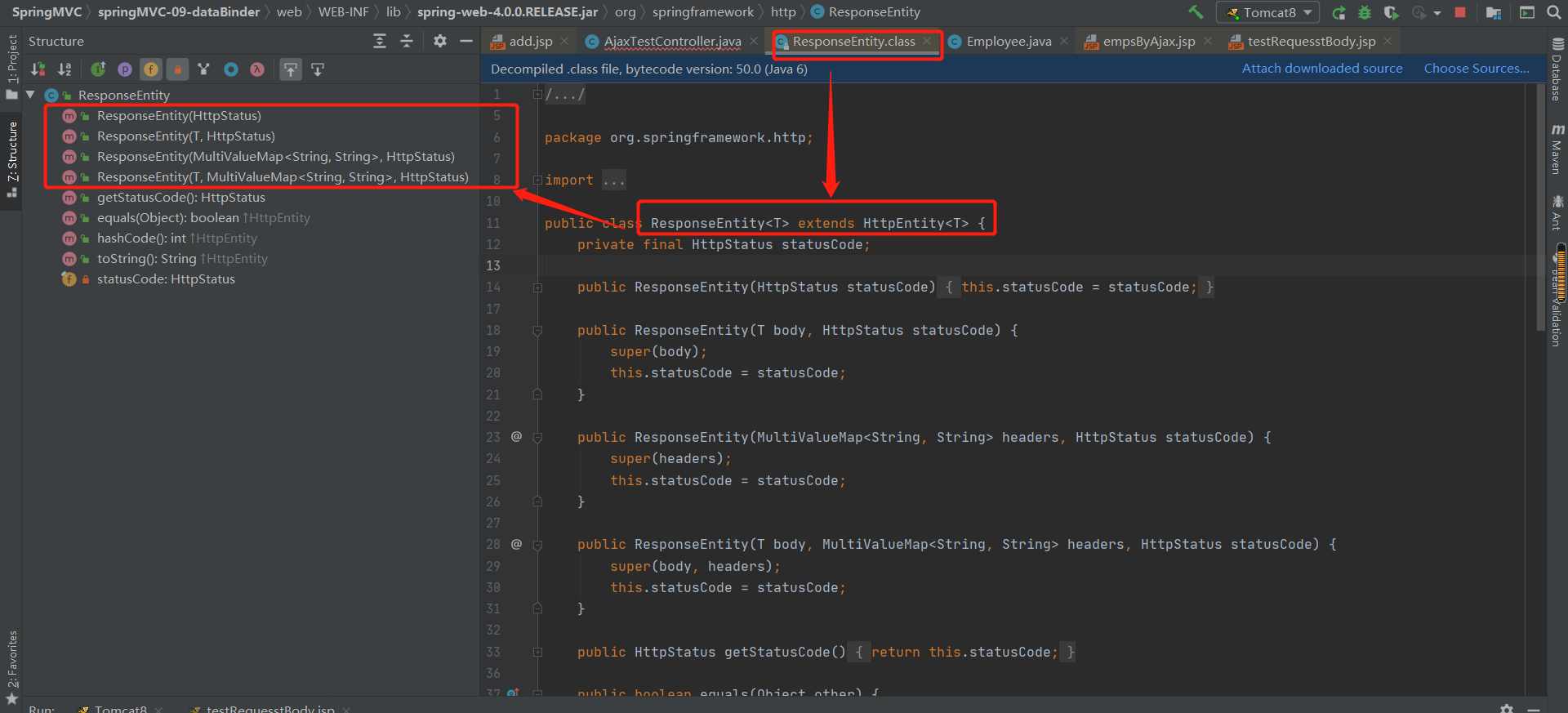This screenshot has width=1568, height=713.
Task: Click Attach downloaded source link
Action: point(1322,69)
